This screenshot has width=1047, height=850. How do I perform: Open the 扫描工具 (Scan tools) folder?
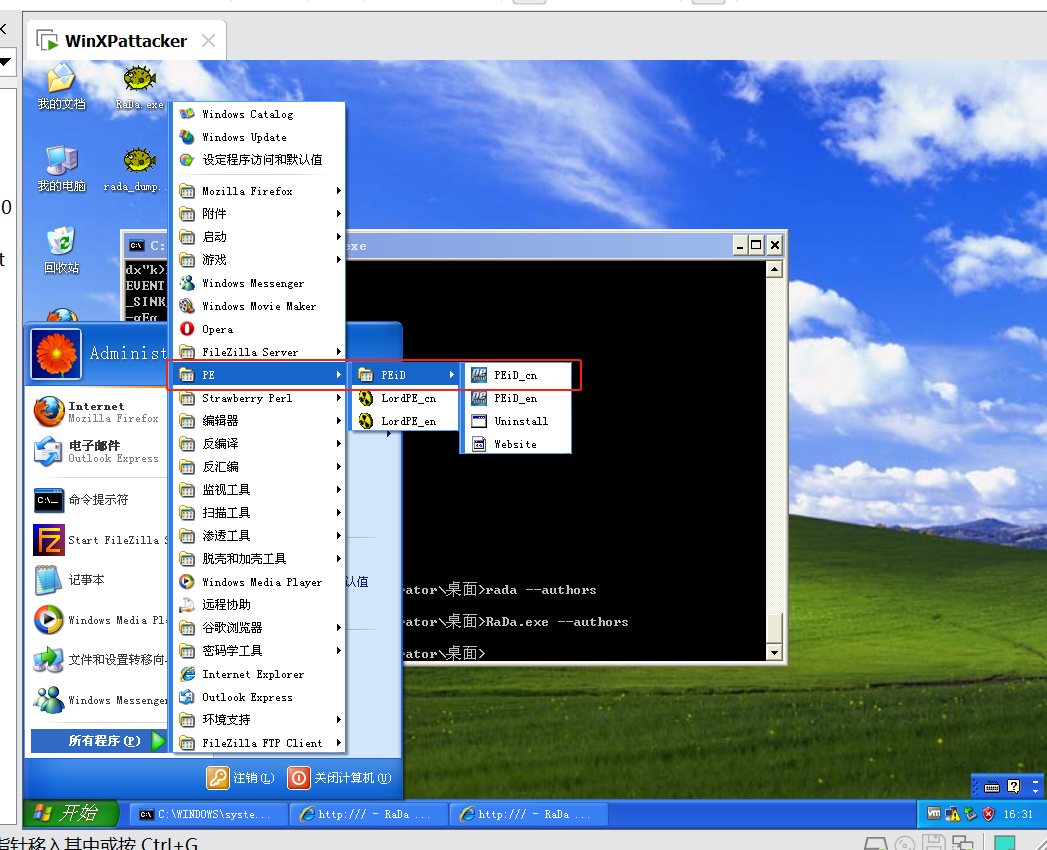[259, 513]
